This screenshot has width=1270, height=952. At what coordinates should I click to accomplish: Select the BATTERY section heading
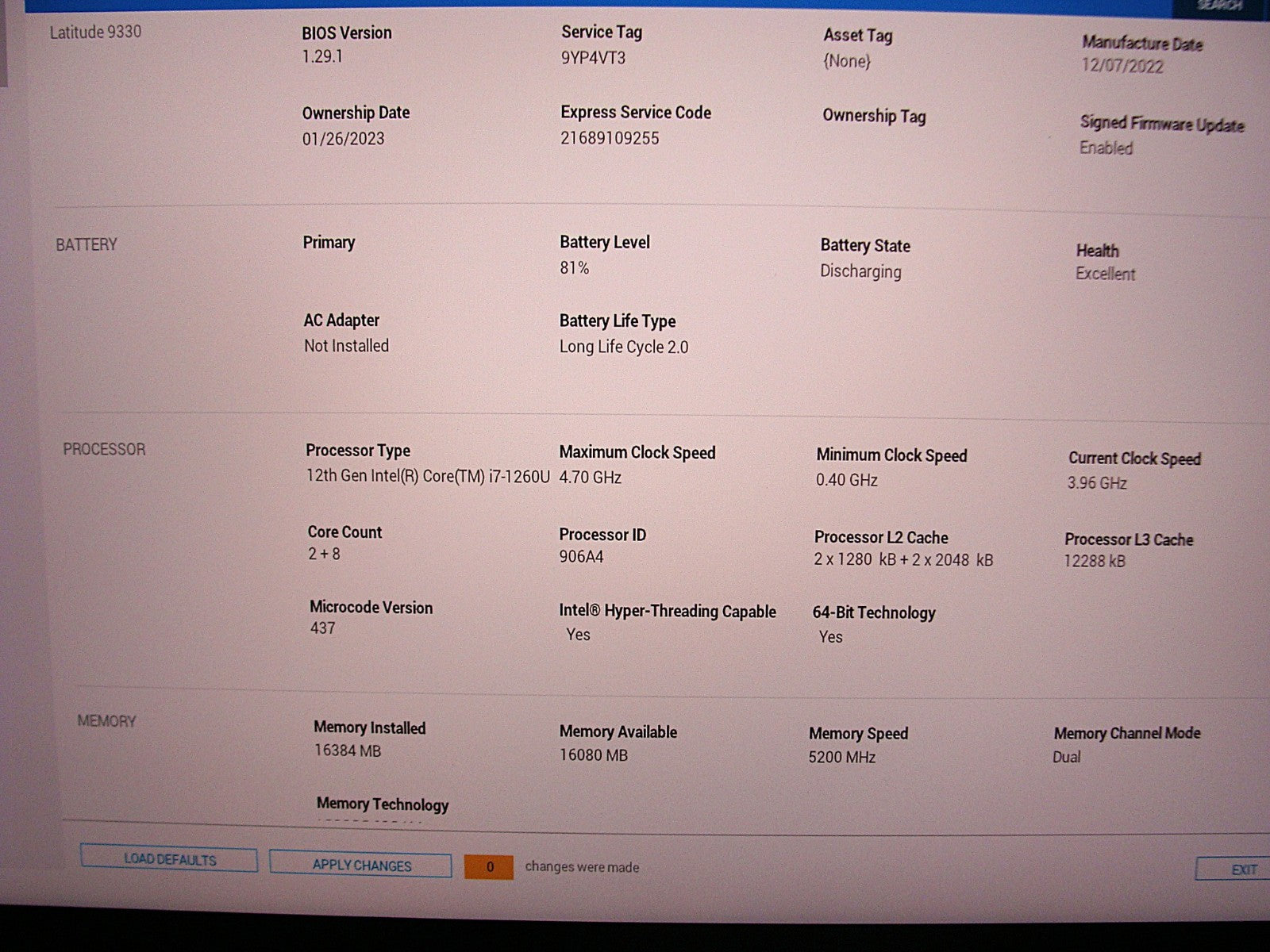[86, 244]
